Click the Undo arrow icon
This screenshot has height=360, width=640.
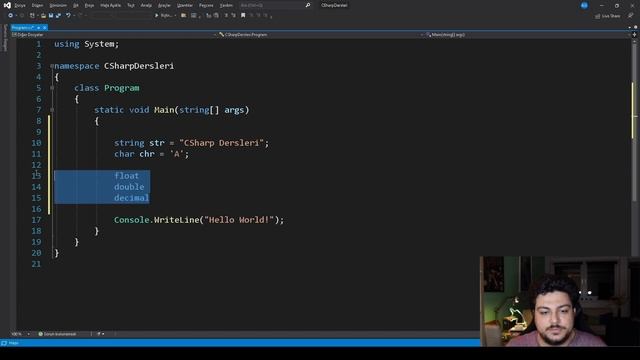click(68, 16)
